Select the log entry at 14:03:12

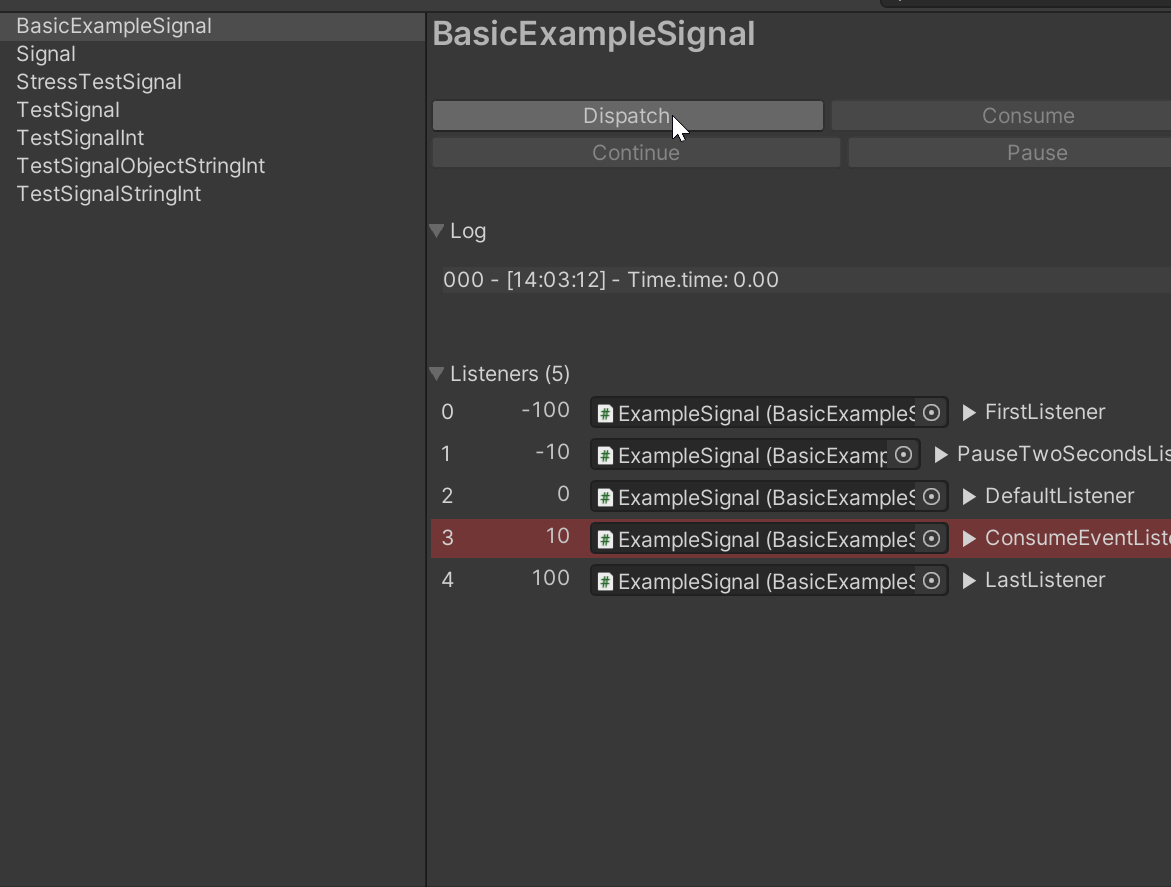(611, 280)
